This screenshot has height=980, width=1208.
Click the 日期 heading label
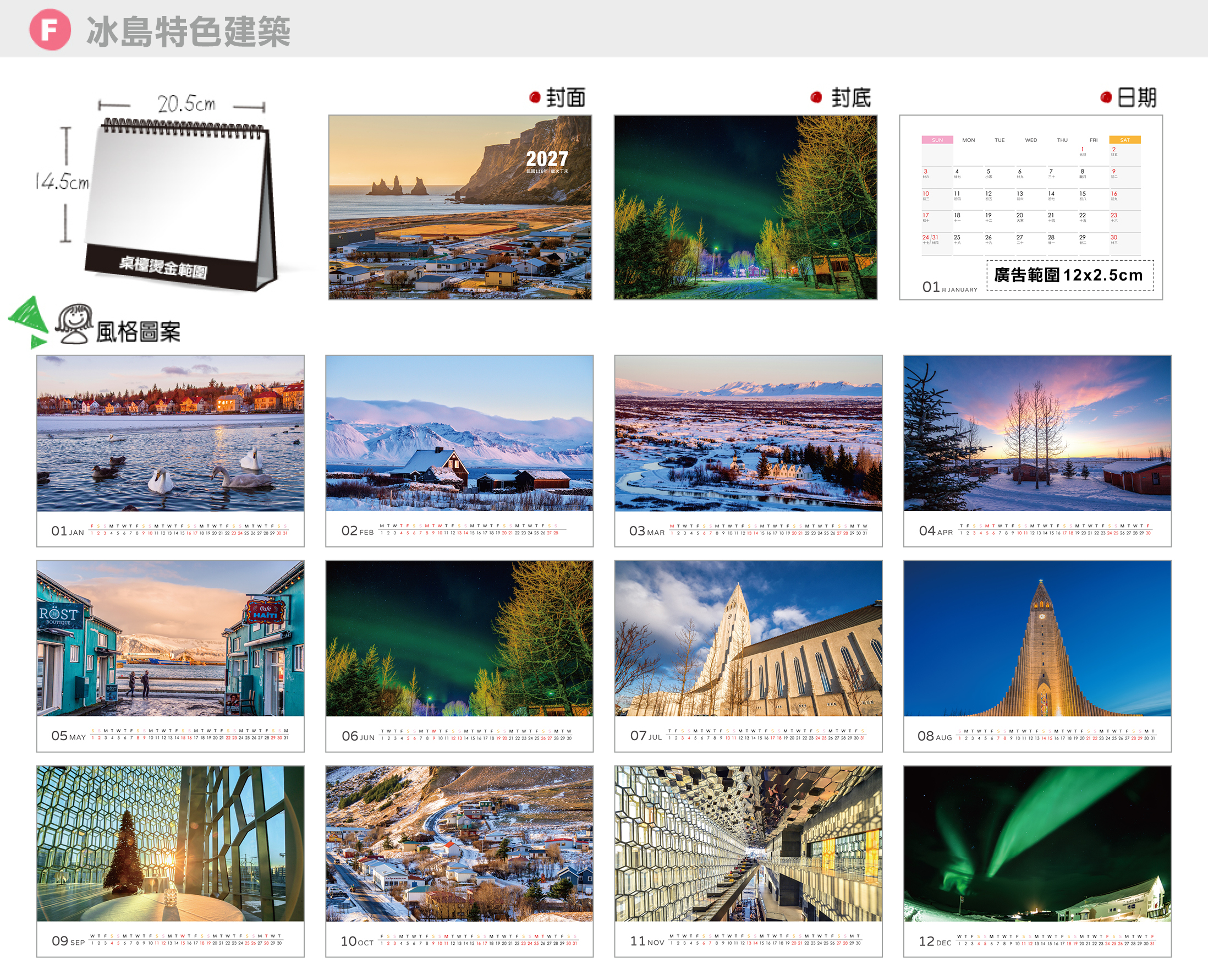pyautogui.click(x=1136, y=97)
